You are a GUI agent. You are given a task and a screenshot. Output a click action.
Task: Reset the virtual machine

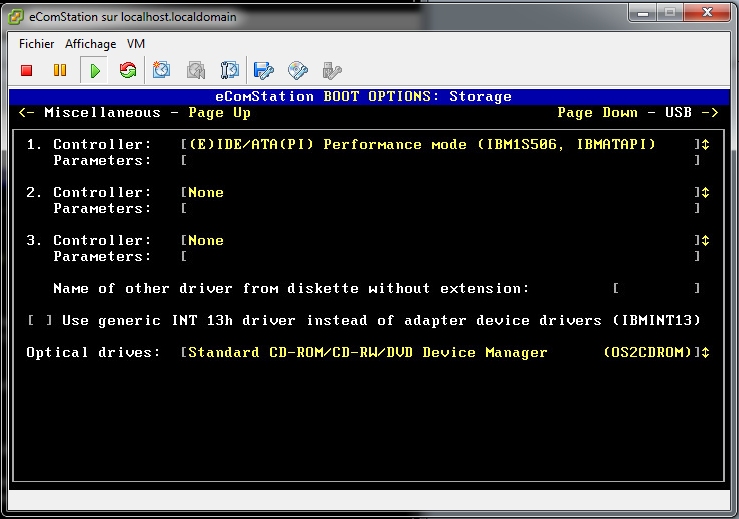point(128,71)
